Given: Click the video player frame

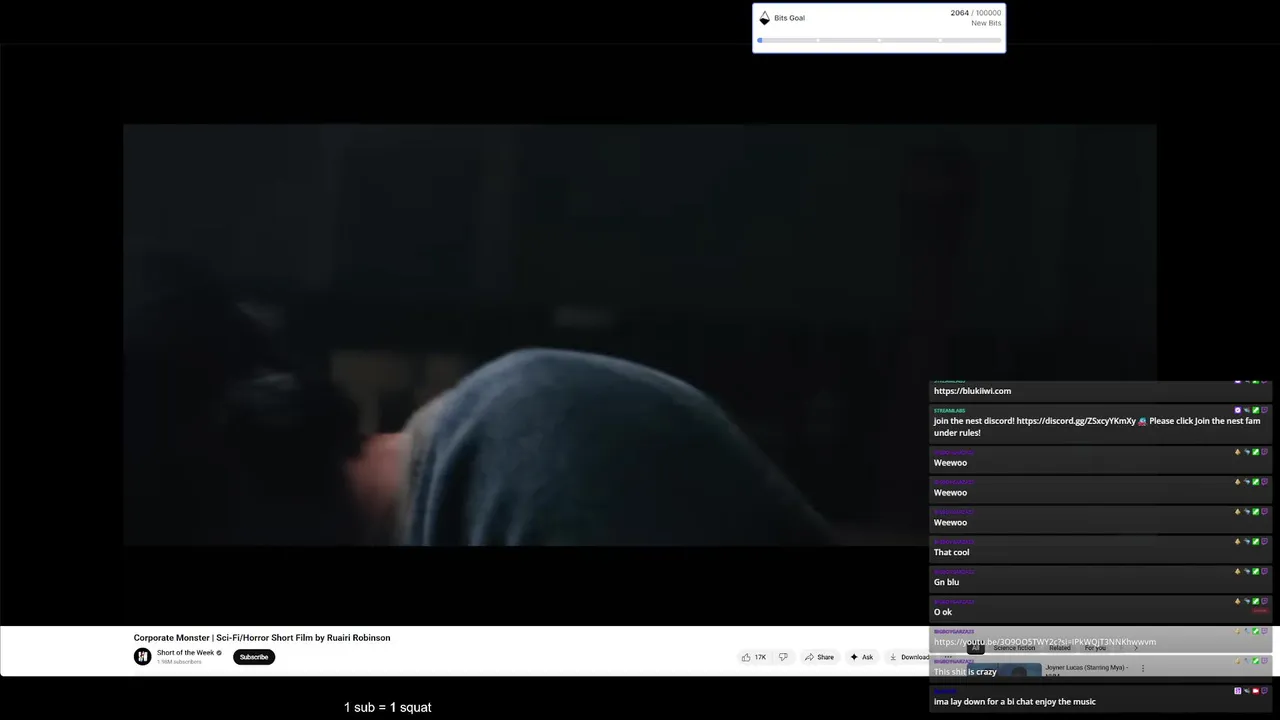Looking at the screenshot, I should (x=640, y=335).
